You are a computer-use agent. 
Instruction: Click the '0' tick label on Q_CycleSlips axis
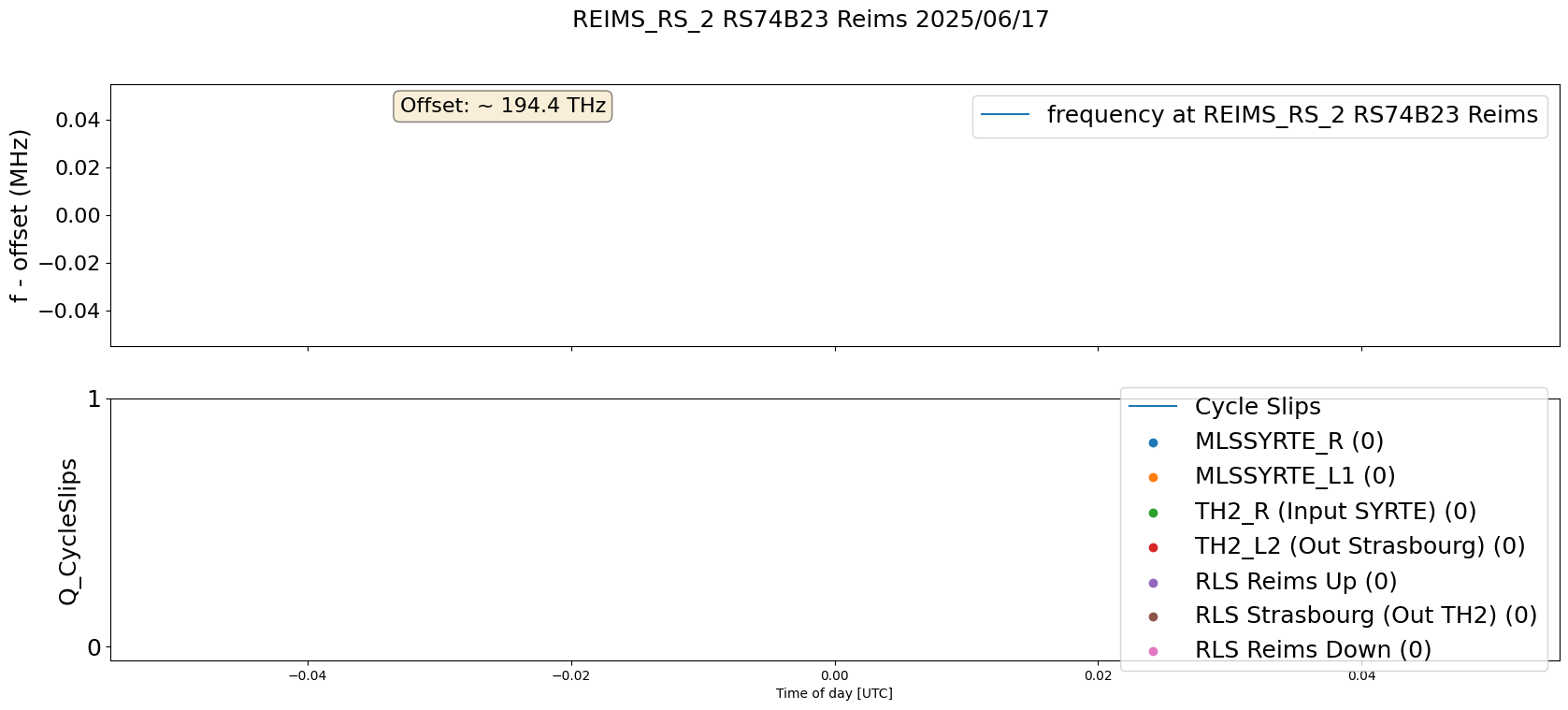click(94, 647)
